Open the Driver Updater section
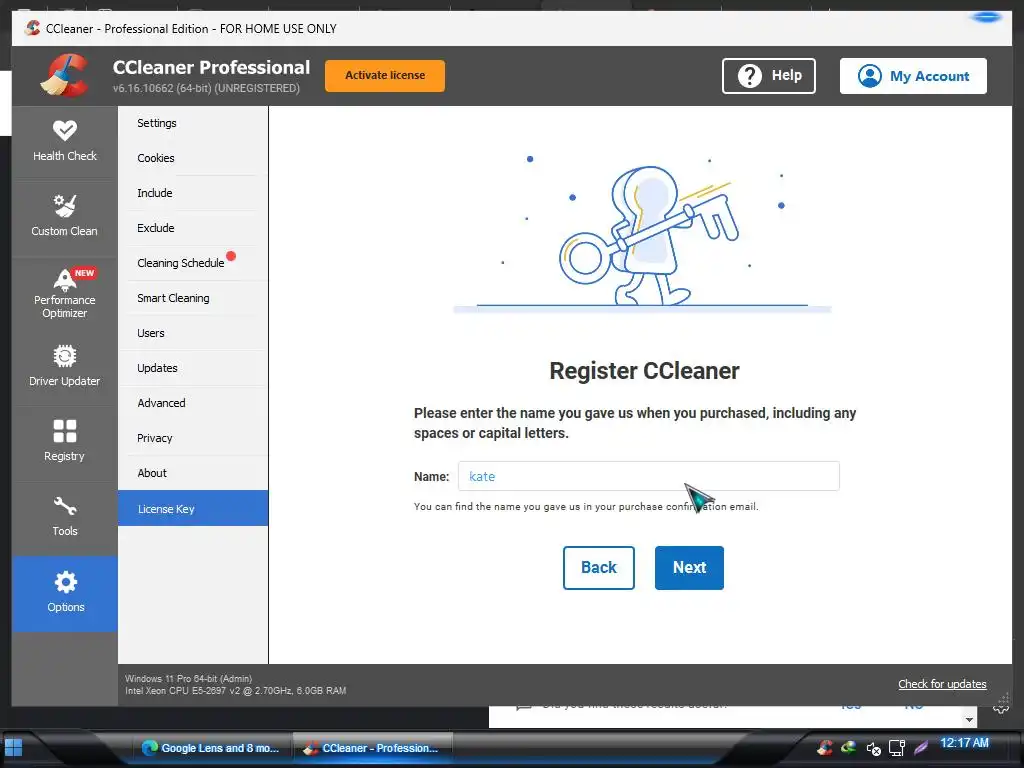 pyautogui.click(x=65, y=366)
